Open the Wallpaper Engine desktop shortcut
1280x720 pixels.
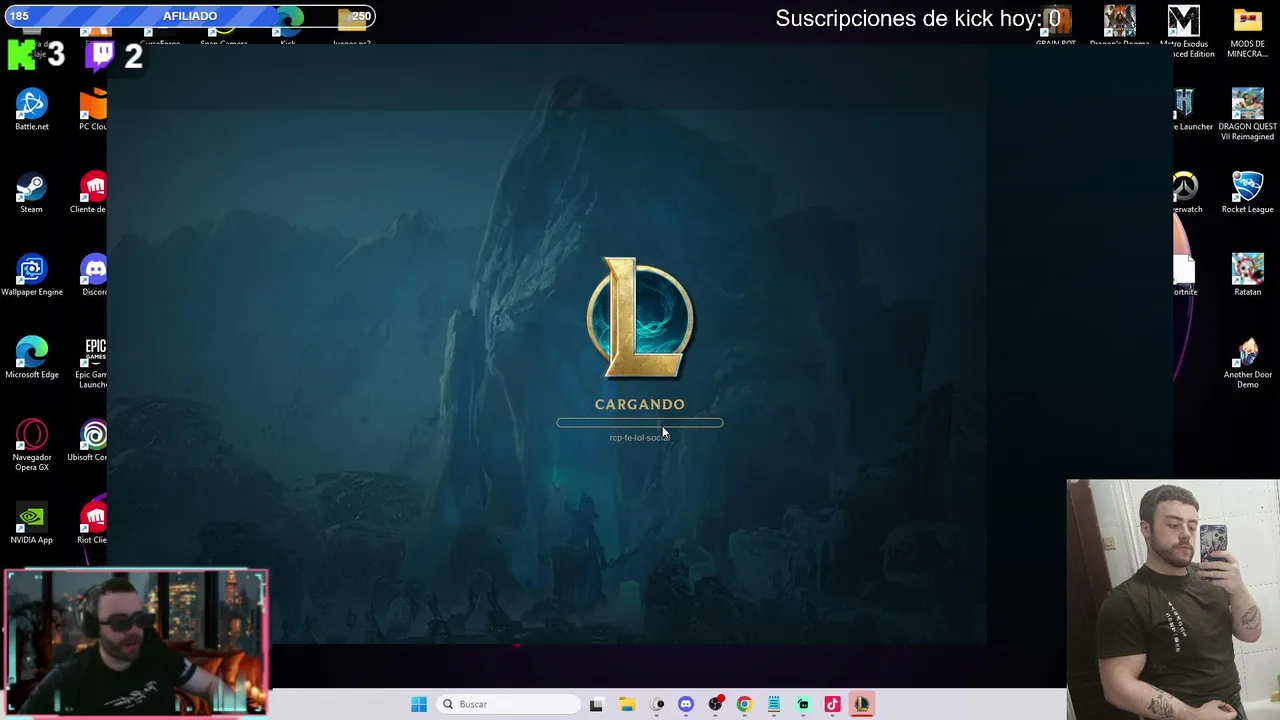click(31, 276)
